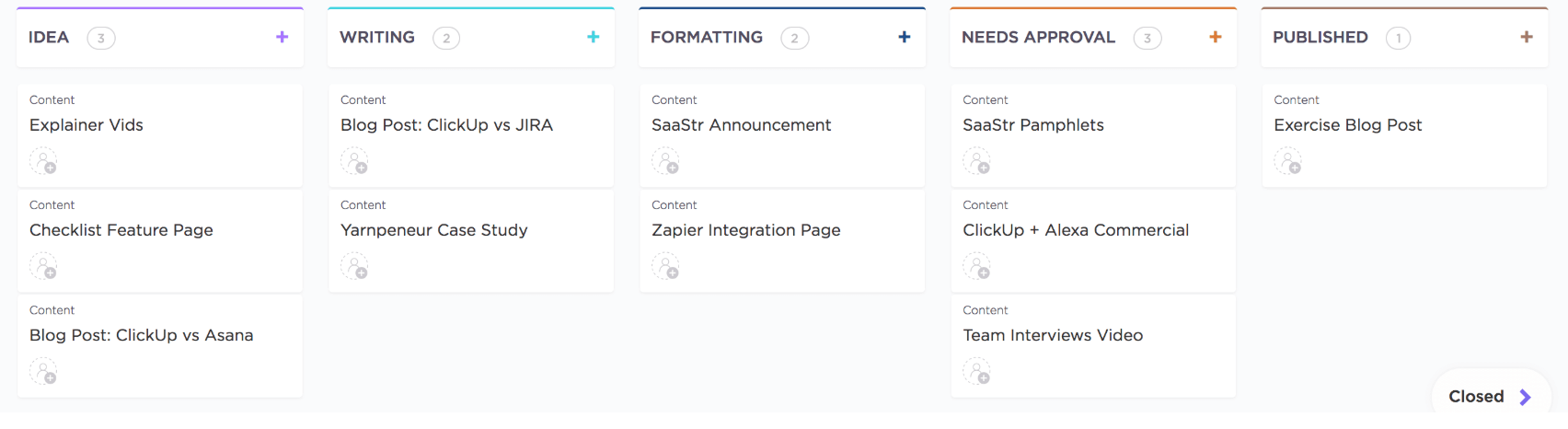Assign a member to Team Interviews Video
Image resolution: width=1568 pixels, height=429 pixels.
[976, 371]
